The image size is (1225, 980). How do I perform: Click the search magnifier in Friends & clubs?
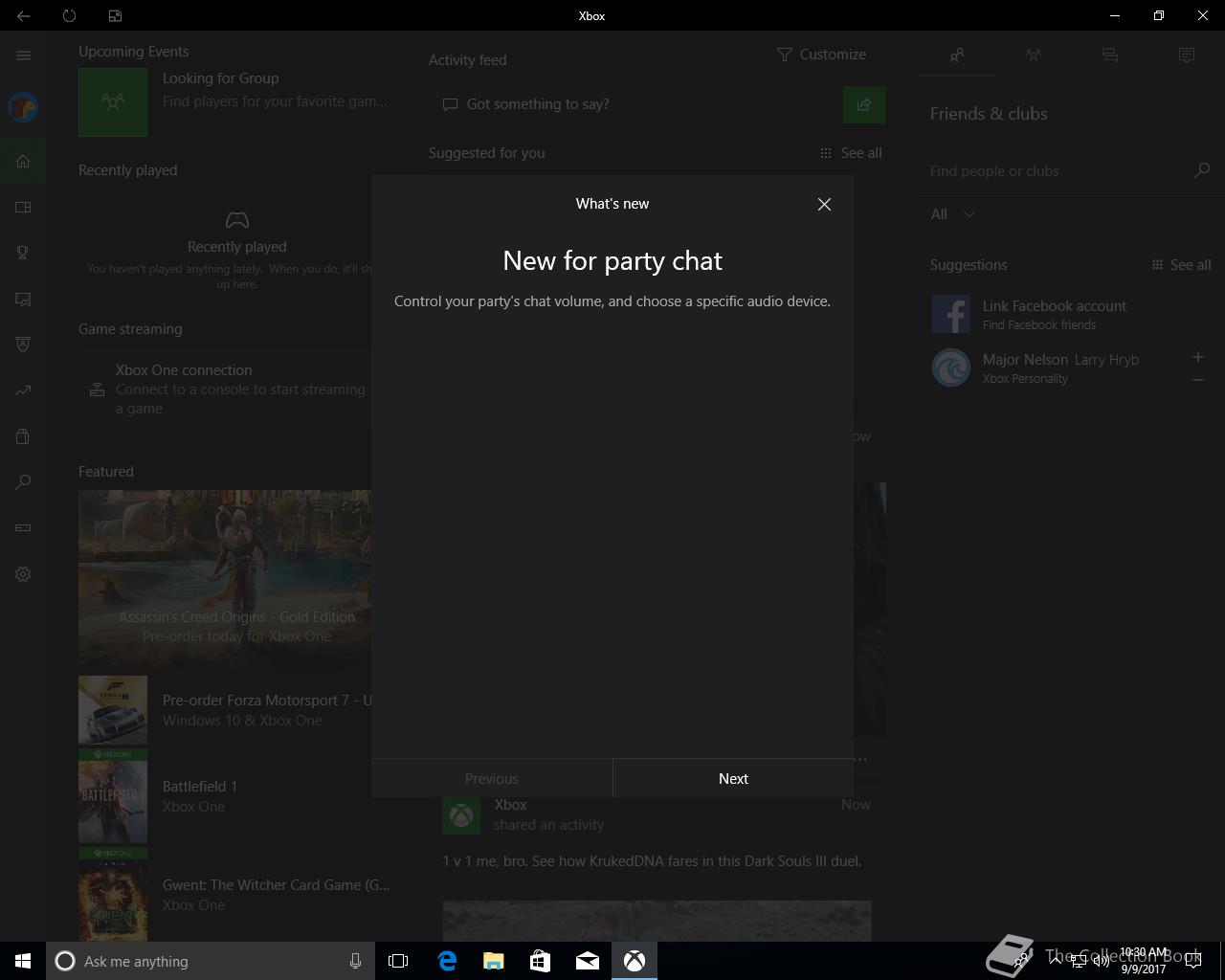1202,170
